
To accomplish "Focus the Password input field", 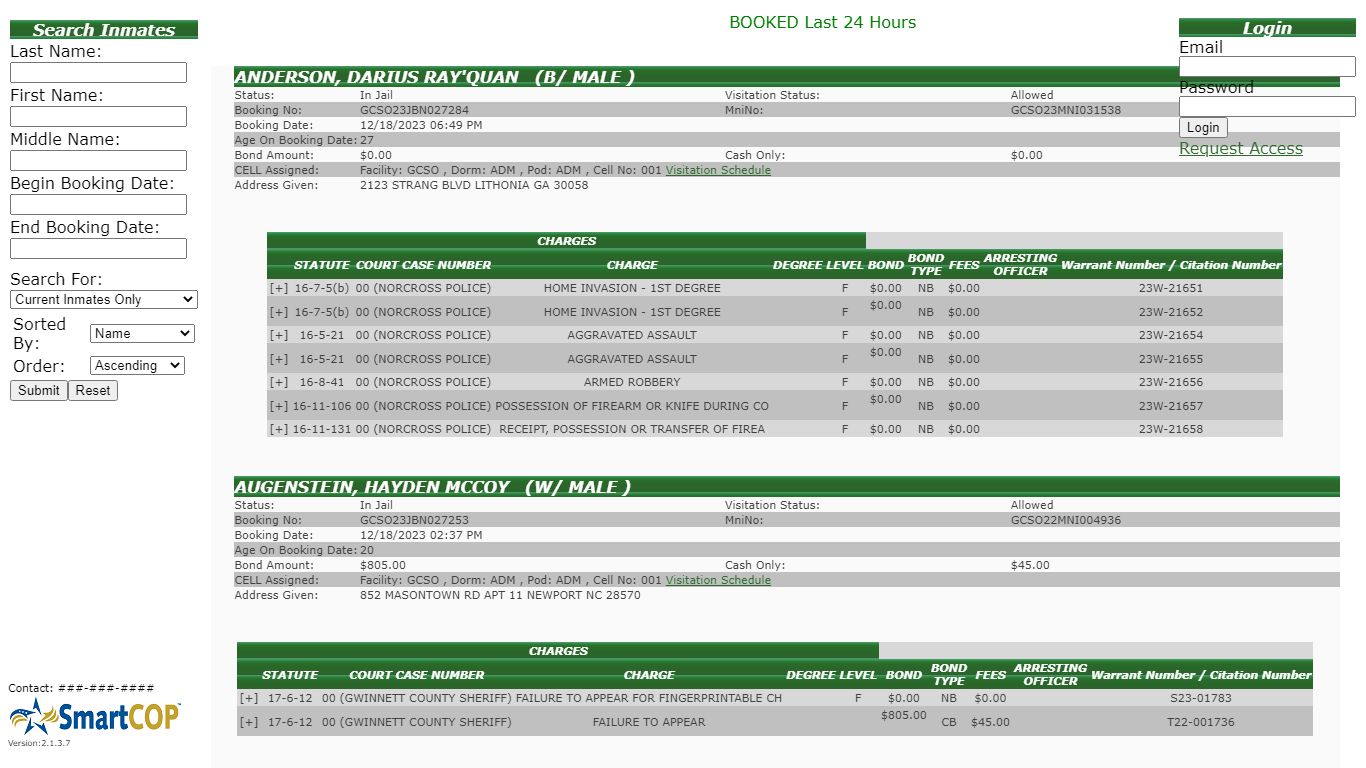I will point(1267,107).
